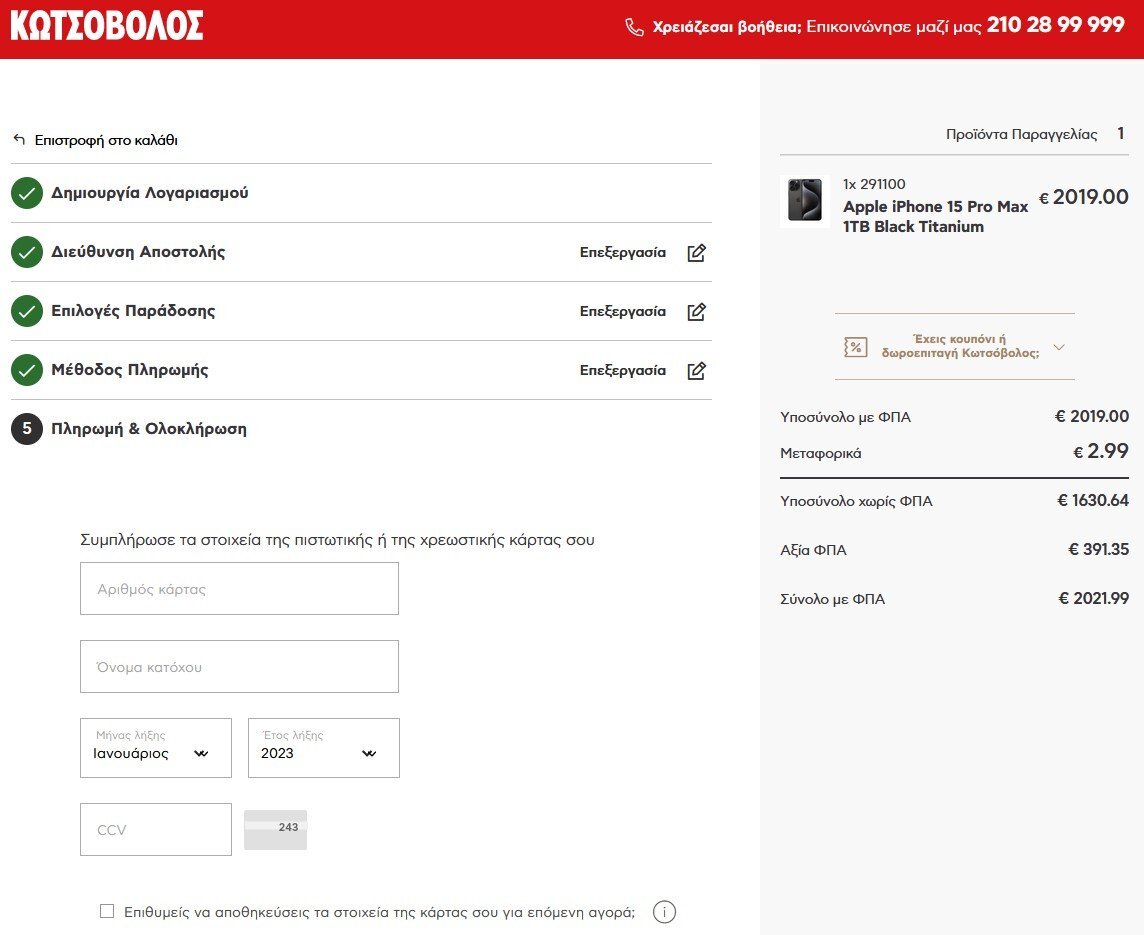Select the Δημιουργία Λογαριασμού step heading
Image resolution: width=1144 pixels, height=935 pixels.
pos(150,193)
